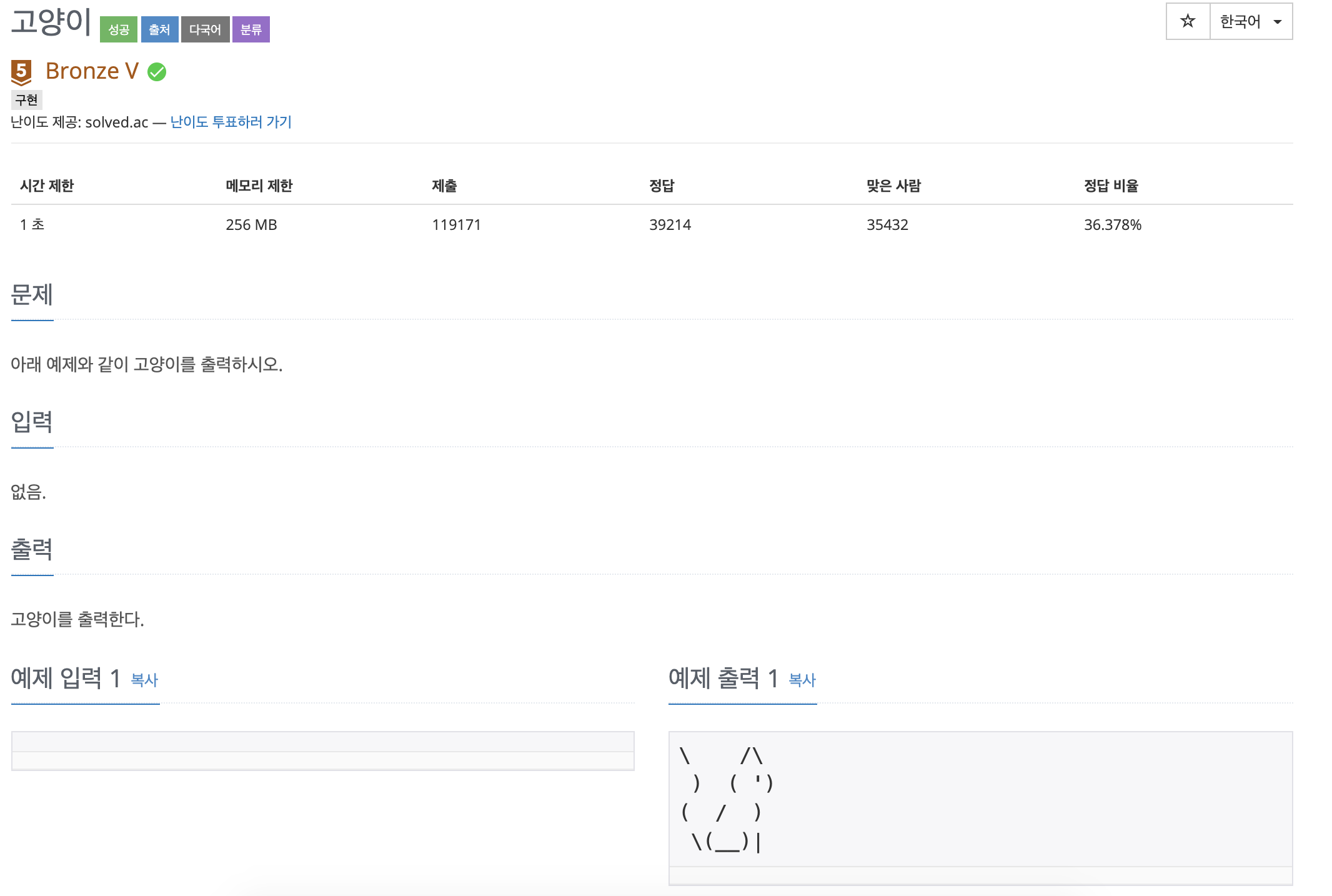Click the 고양이 problem title

(51, 22)
